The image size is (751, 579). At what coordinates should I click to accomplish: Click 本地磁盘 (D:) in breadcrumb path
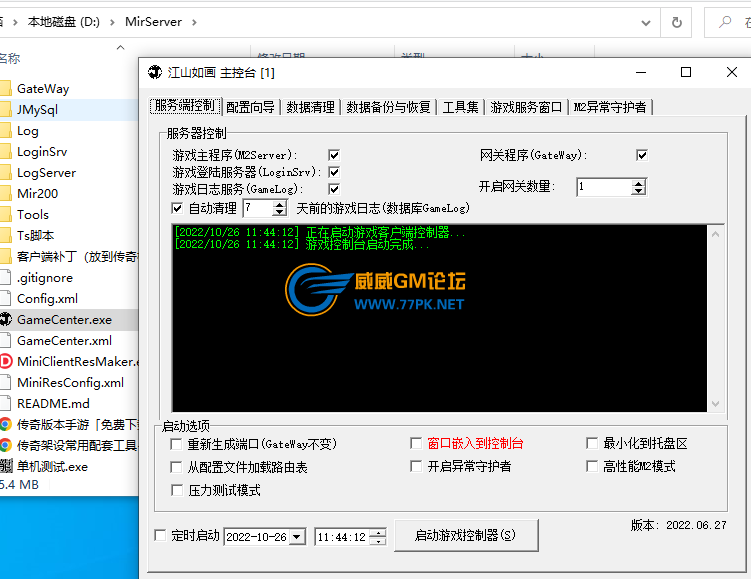[64, 22]
